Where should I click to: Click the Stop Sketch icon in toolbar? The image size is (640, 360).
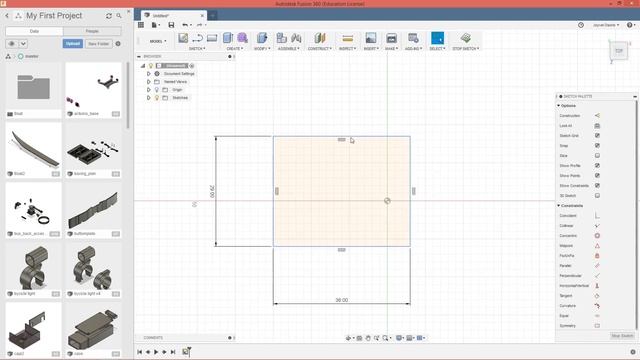click(466, 38)
